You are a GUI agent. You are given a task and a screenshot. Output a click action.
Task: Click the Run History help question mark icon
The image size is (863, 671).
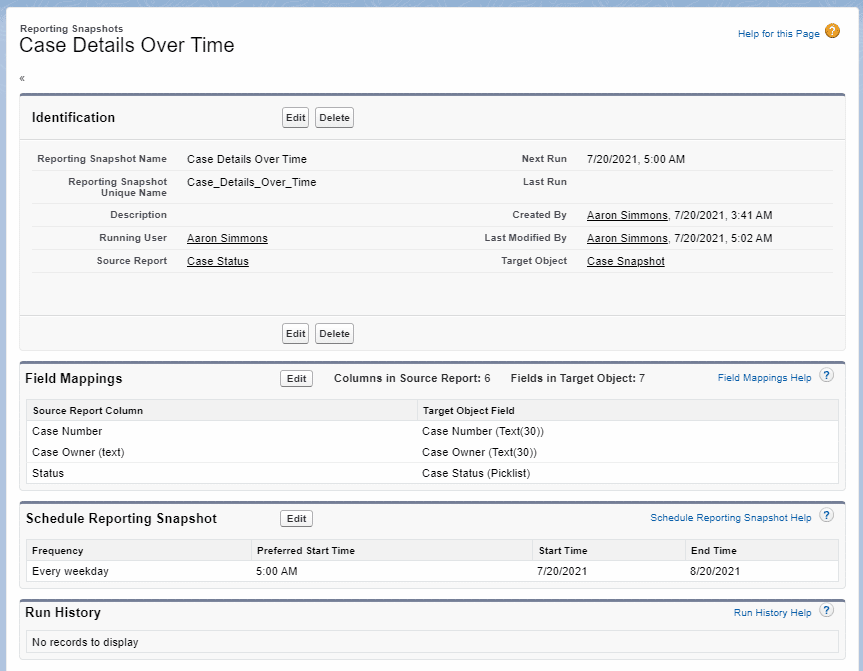click(826, 610)
